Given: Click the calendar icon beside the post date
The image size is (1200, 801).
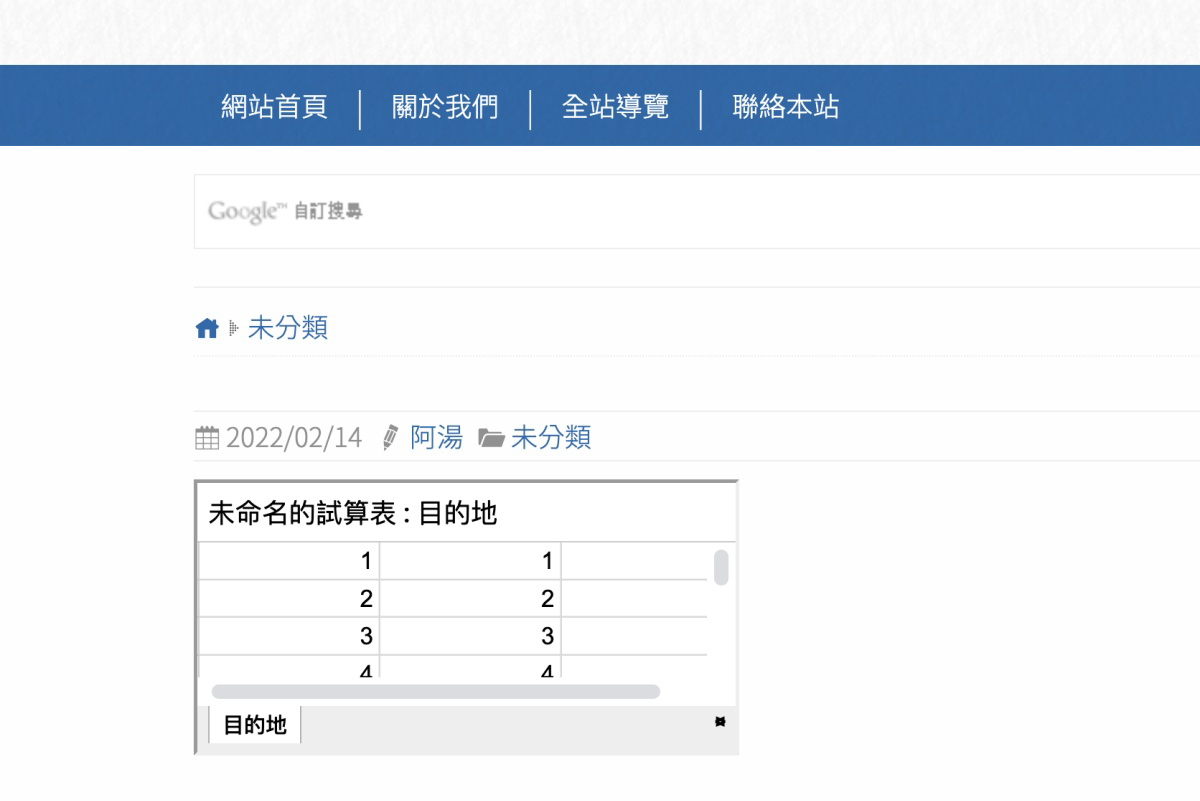Looking at the screenshot, I should pos(205,437).
